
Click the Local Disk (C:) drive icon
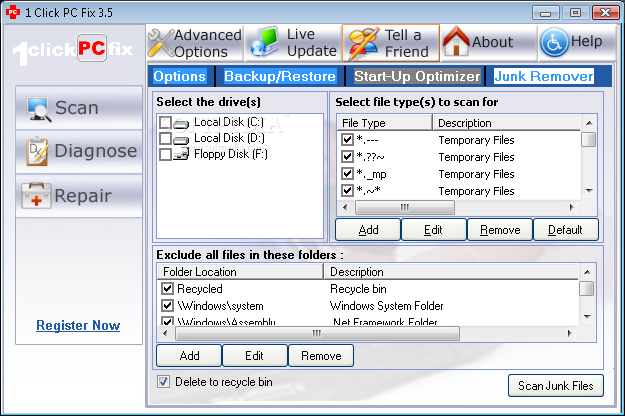point(181,124)
